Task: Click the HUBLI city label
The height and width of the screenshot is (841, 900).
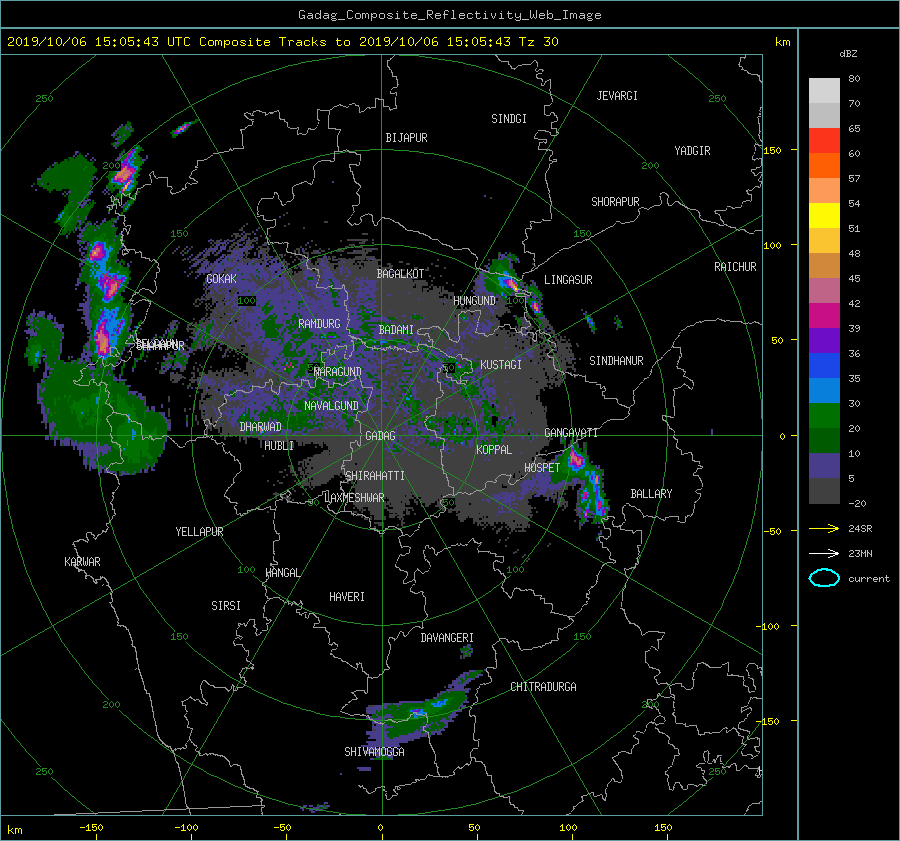Action: [279, 445]
